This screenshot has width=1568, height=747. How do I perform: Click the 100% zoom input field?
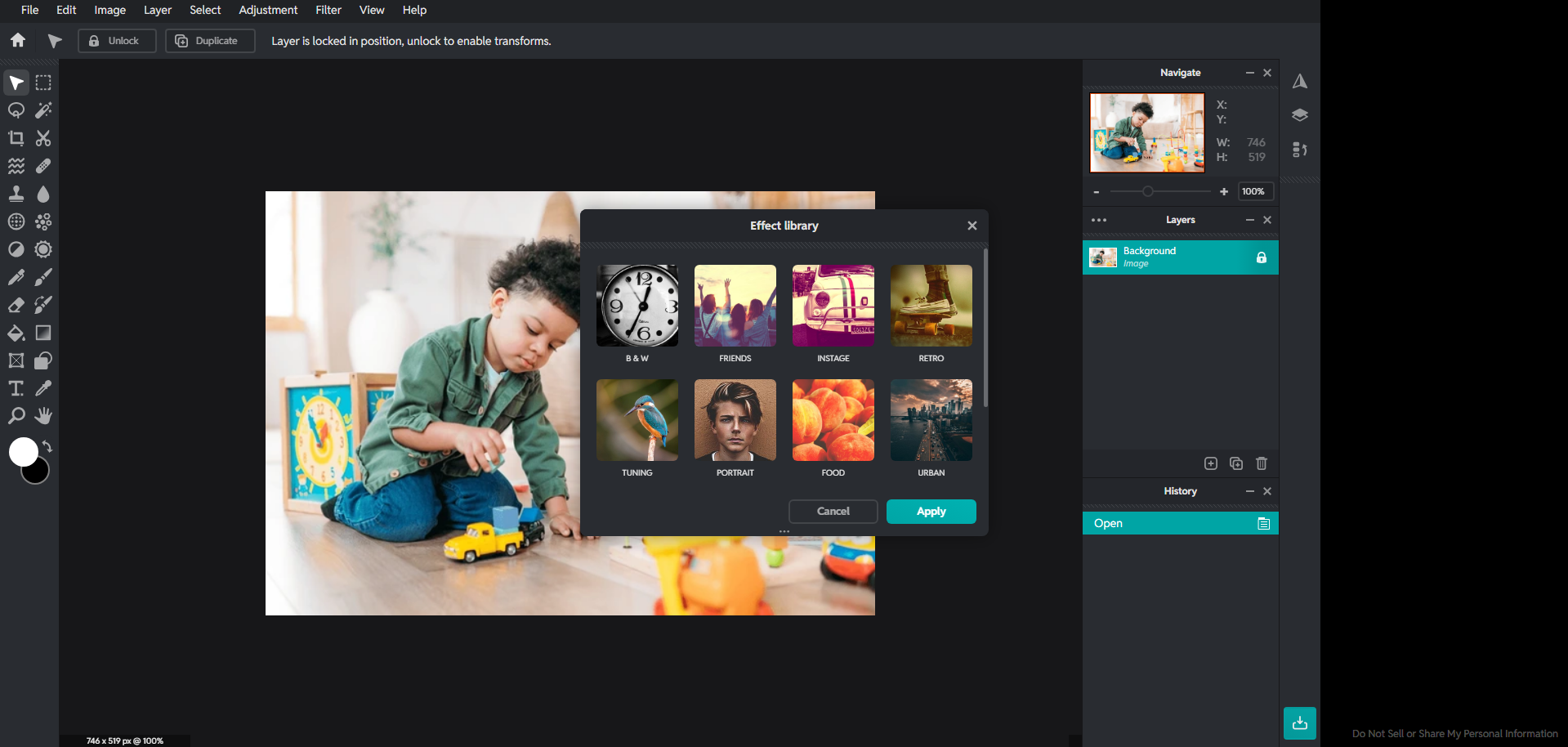pyautogui.click(x=1256, y=191)
